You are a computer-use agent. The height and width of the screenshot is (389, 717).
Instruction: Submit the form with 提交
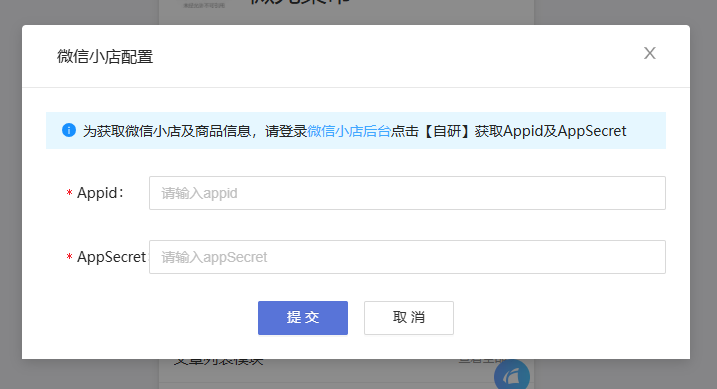tap(303, 318)
